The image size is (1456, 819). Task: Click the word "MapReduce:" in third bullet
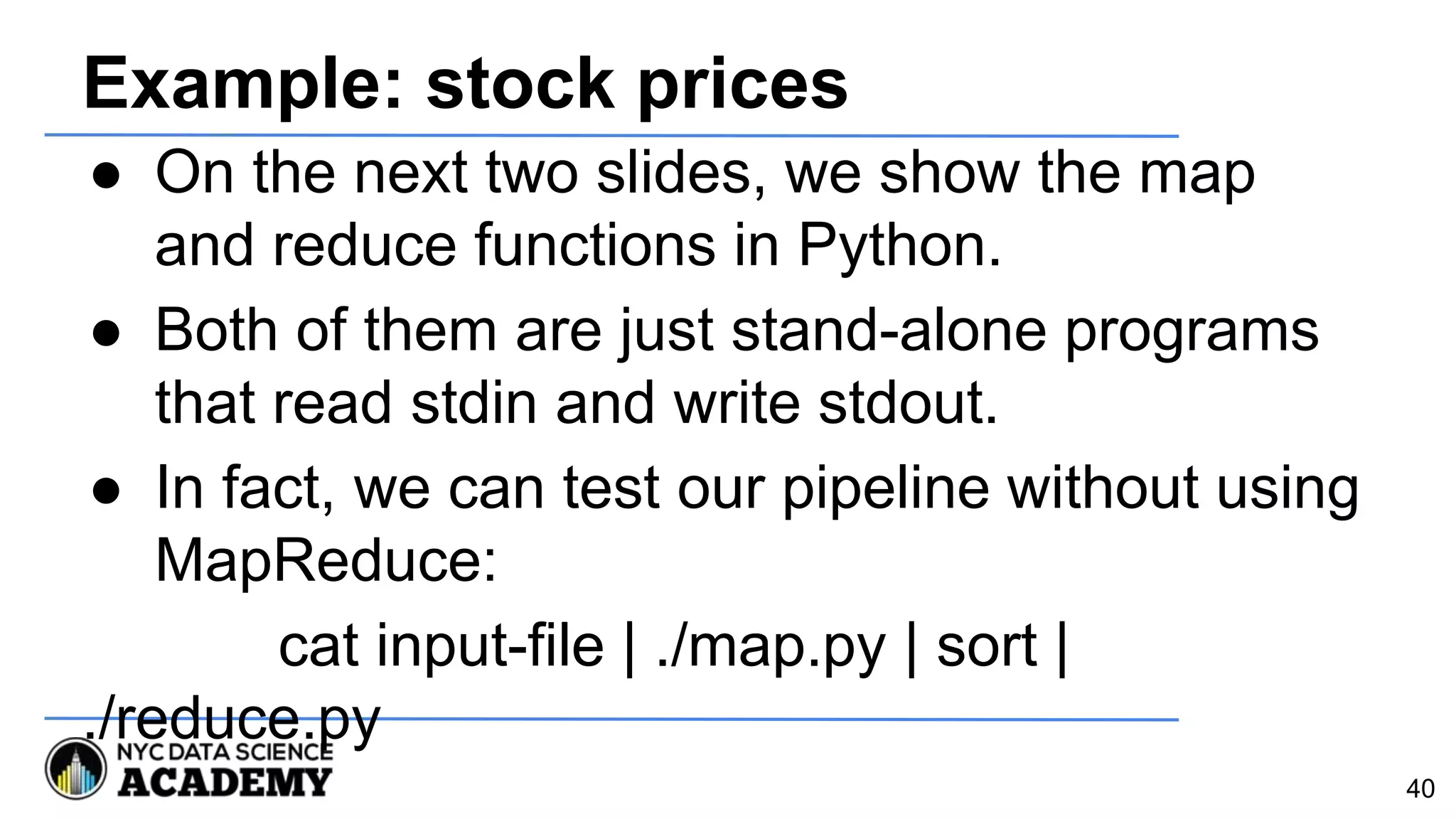pos(326,561)
